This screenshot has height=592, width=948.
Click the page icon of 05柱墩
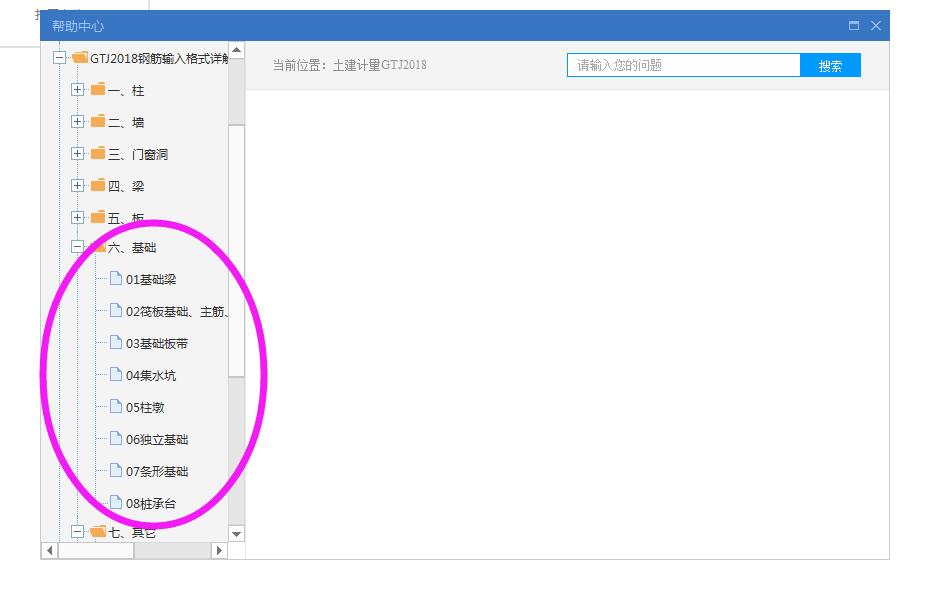coord(116,407)
